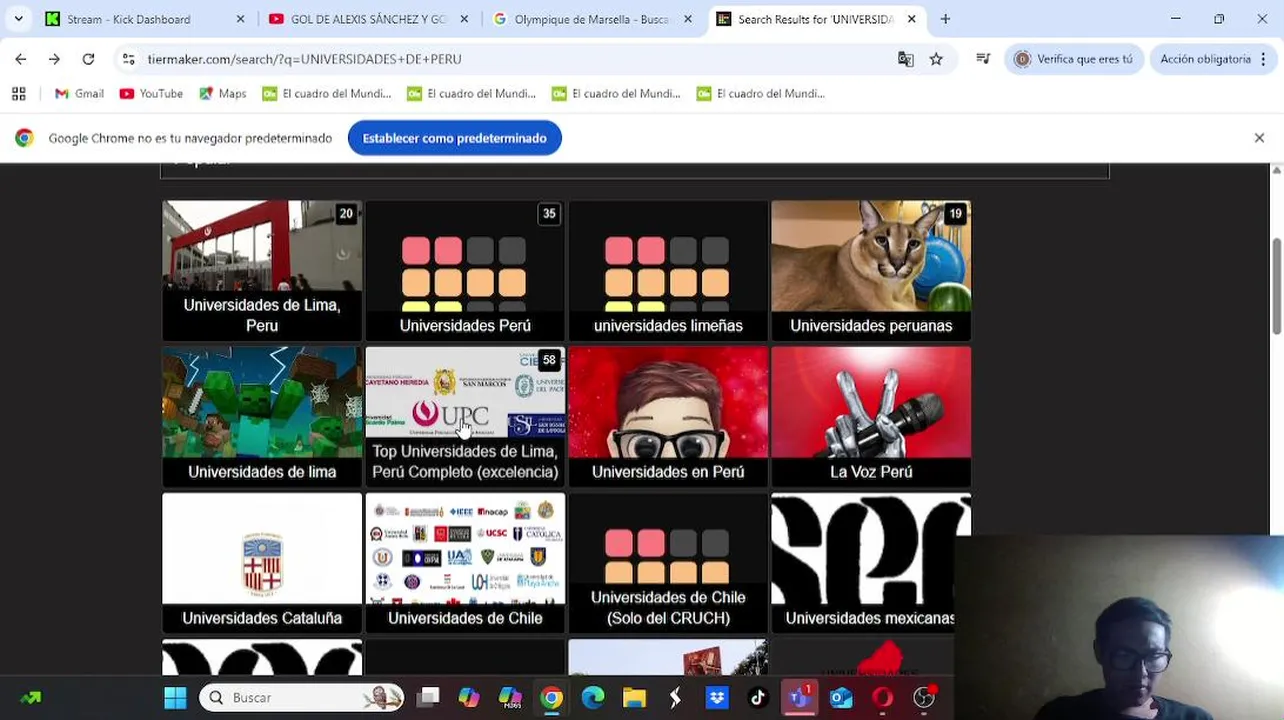Bookmark this page with star icon

click(936, 59)
